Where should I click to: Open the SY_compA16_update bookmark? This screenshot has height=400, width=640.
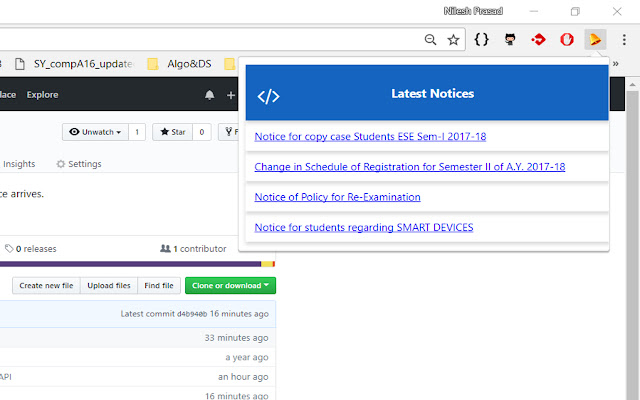tap(74, 64)
